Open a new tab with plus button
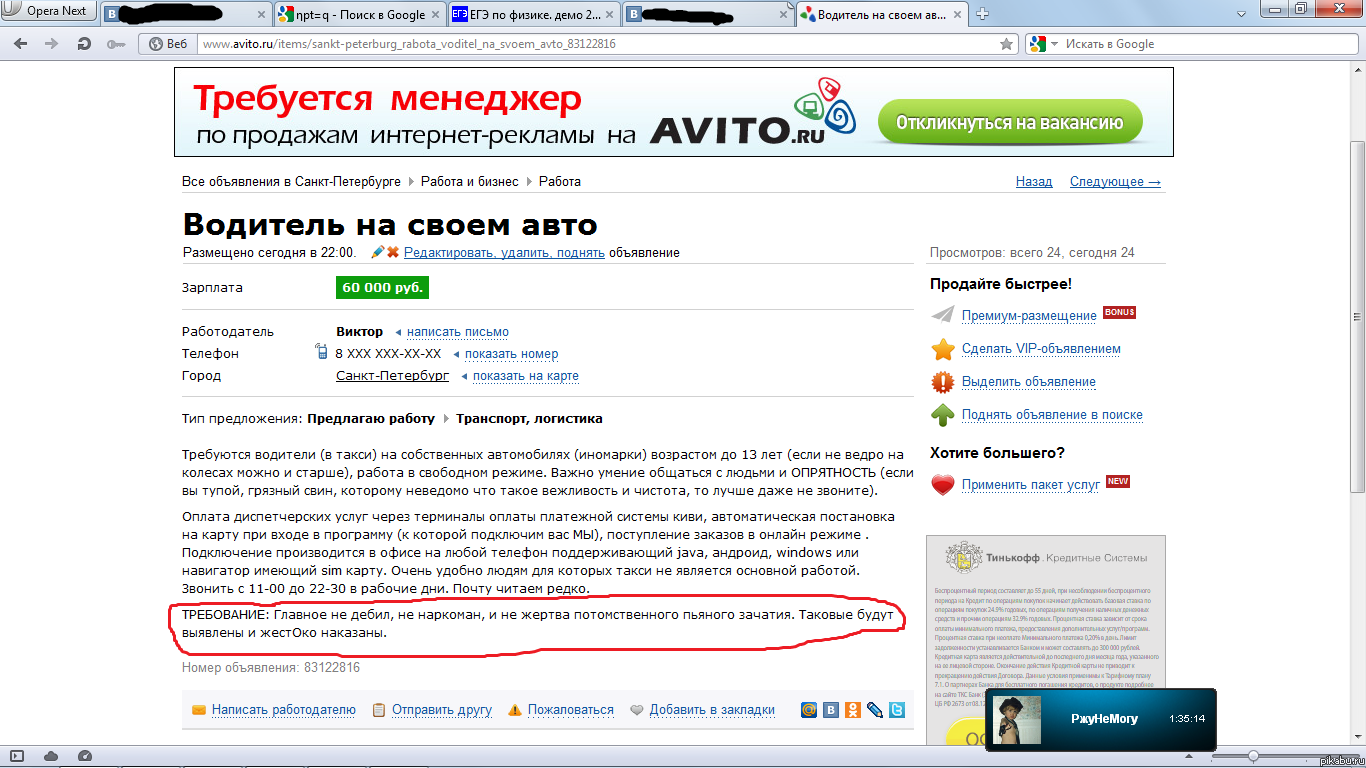Viewport: 1366px width, 768px height. (x=982, y=14)
